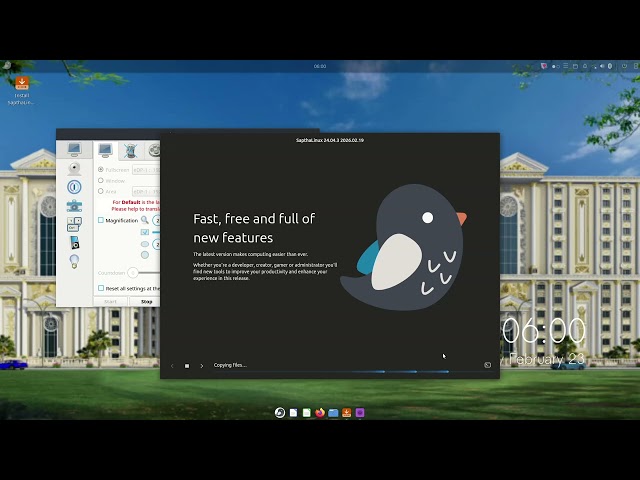Screen dimensions: 640x480
Task: Click the desktop clock widget 06:00
Action: point(544,331)
